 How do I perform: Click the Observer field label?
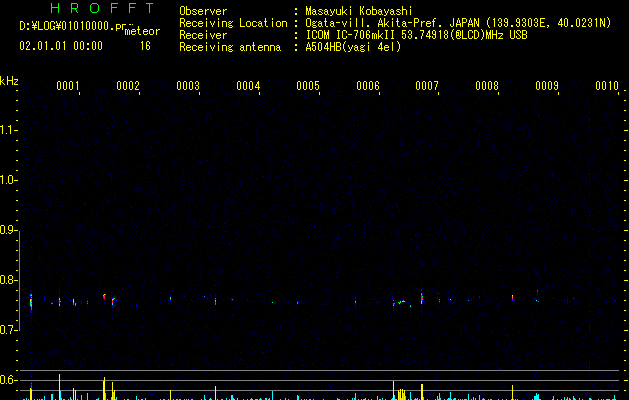(203, 11)
